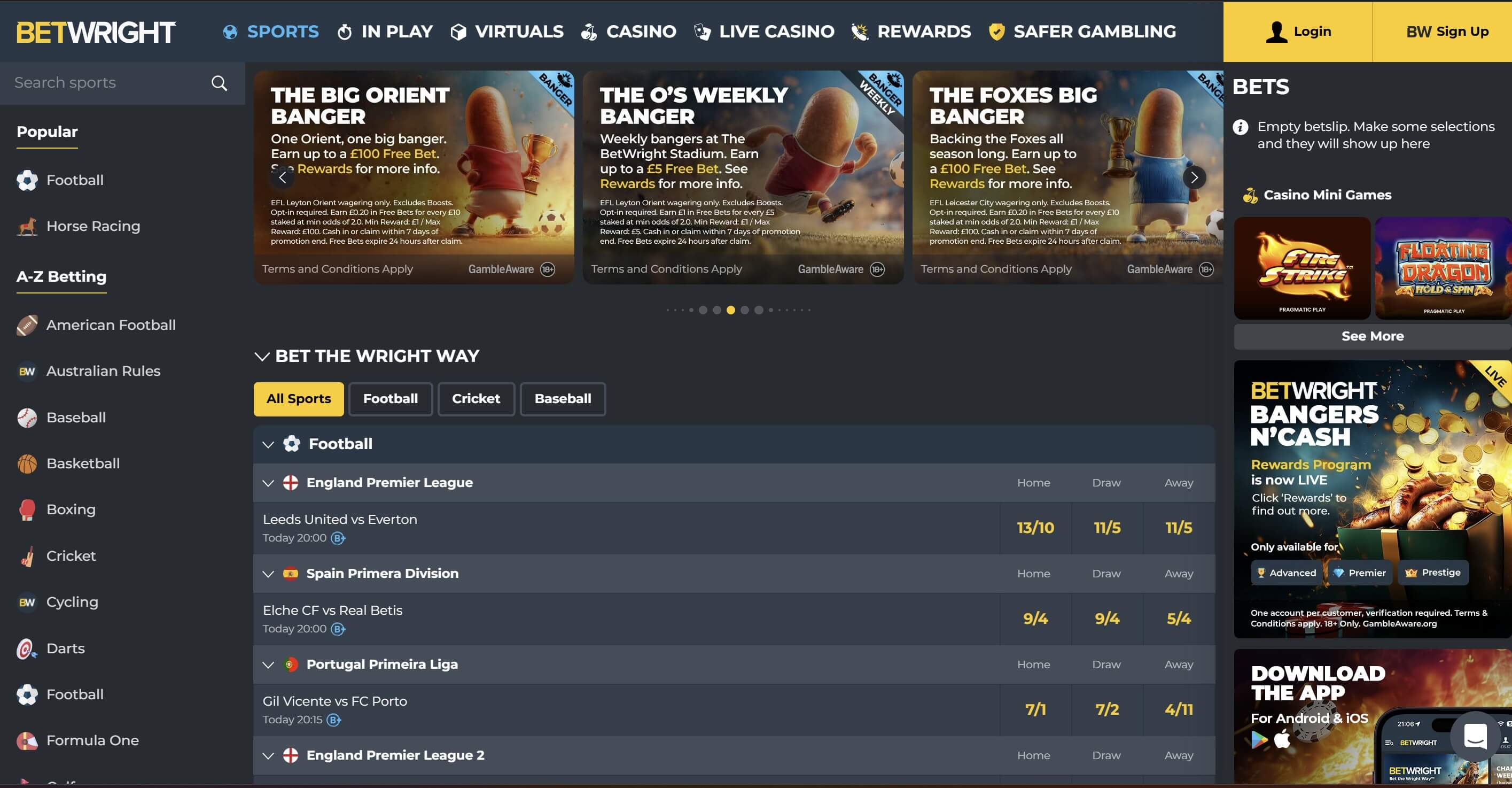Open the live chat bubble icon
Viewport: 1512px width, 788px height.
tap(1475, 735)
